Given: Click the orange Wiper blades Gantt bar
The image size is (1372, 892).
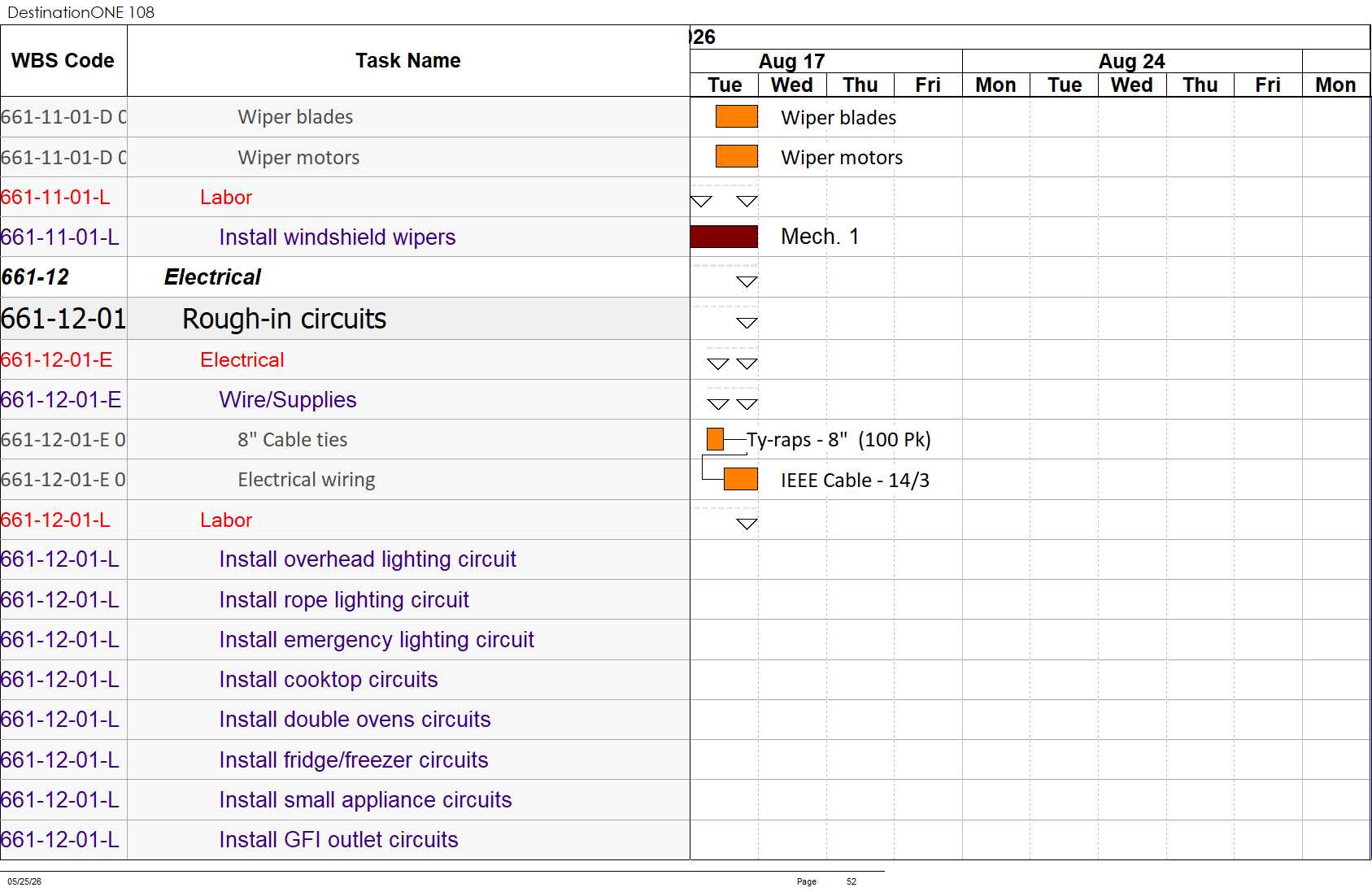Looking at the screenshot, I should point(737,116).
